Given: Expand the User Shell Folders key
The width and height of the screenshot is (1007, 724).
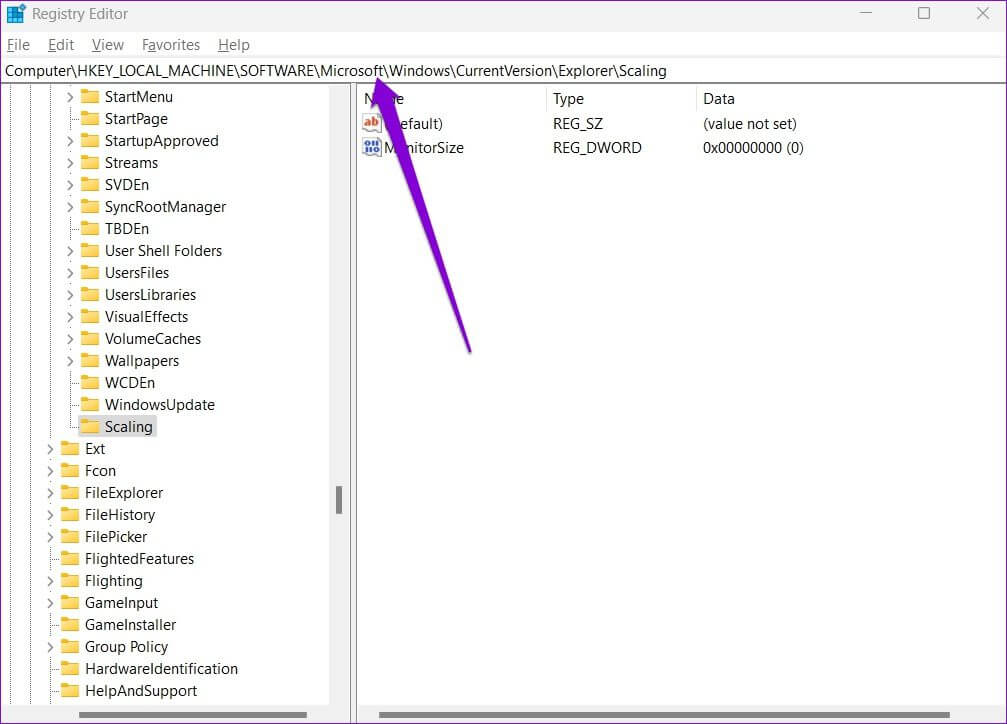Looking at the screenshot, I should (70, 251).
